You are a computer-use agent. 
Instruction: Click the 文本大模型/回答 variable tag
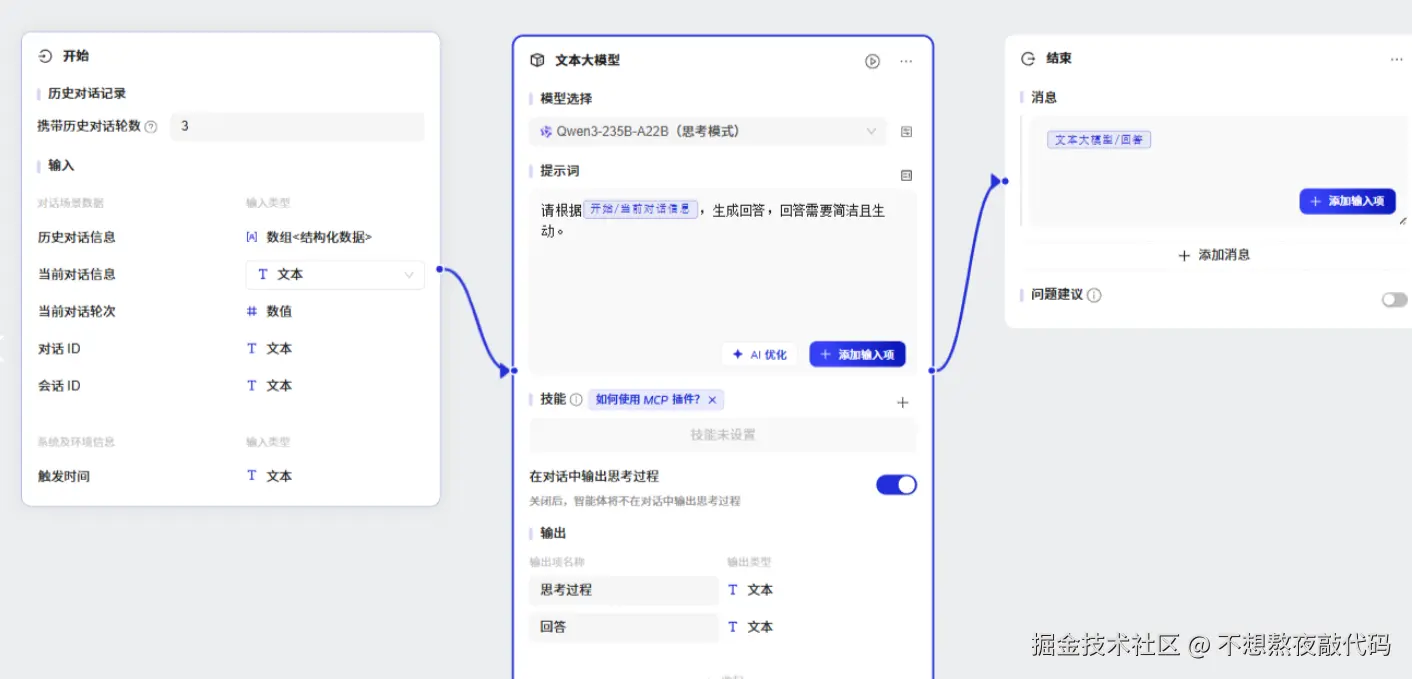coord(1099,140)
